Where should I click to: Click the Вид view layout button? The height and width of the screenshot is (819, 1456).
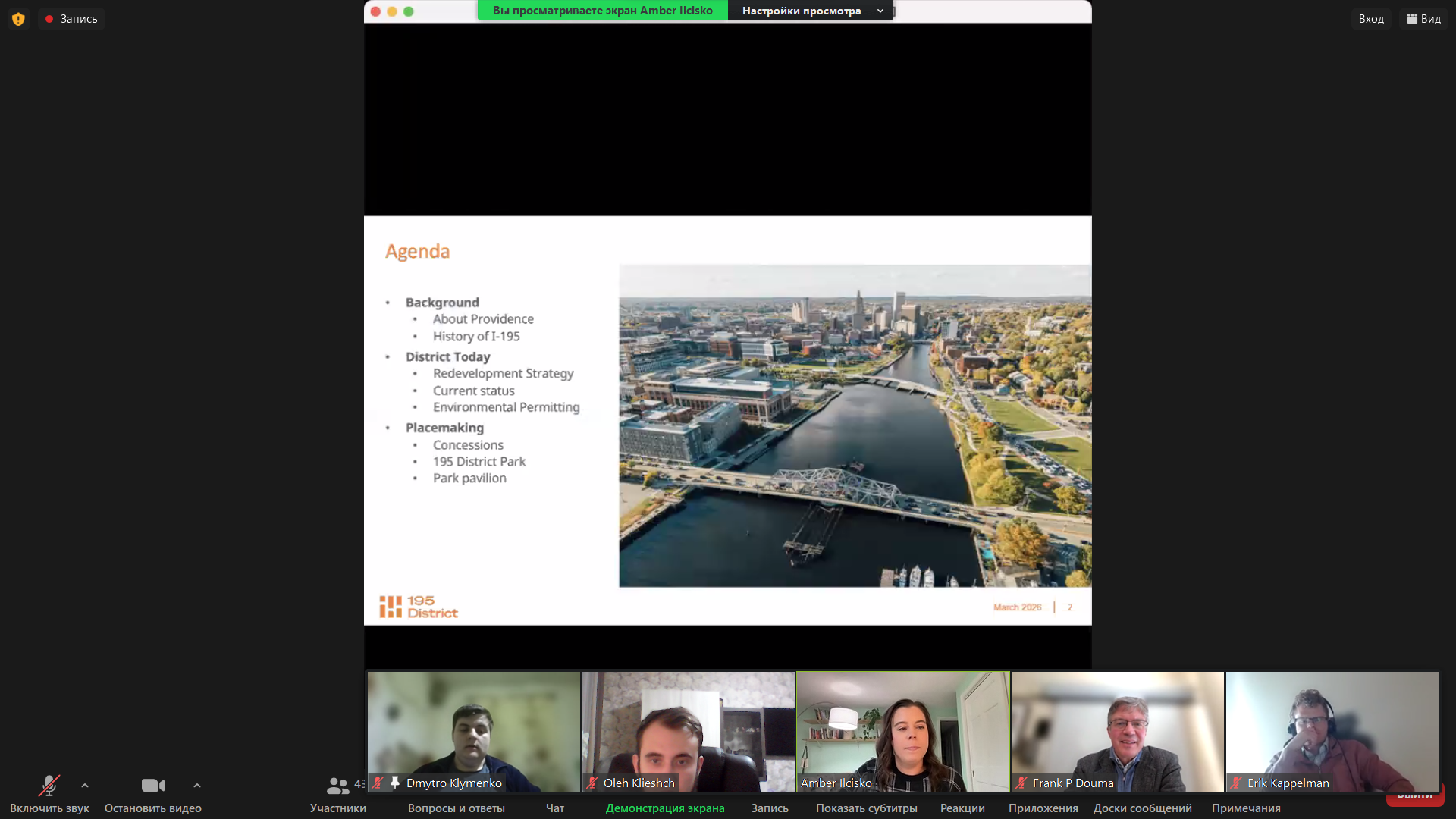click(1423, 19)
